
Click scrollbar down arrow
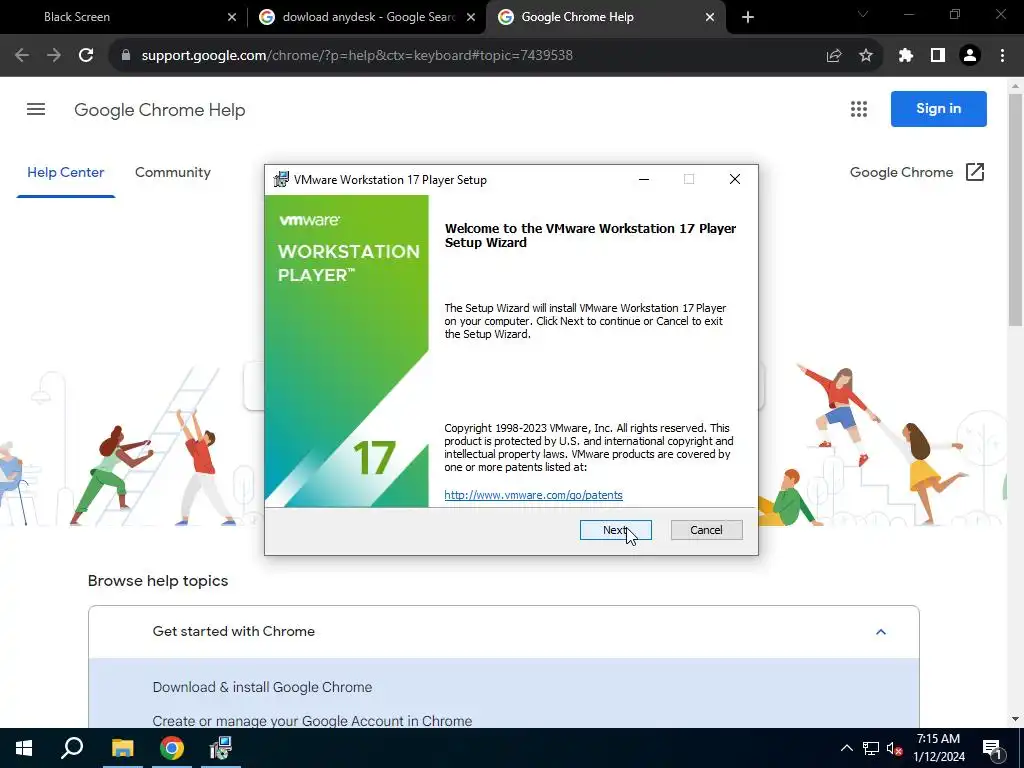point(1016,720)
